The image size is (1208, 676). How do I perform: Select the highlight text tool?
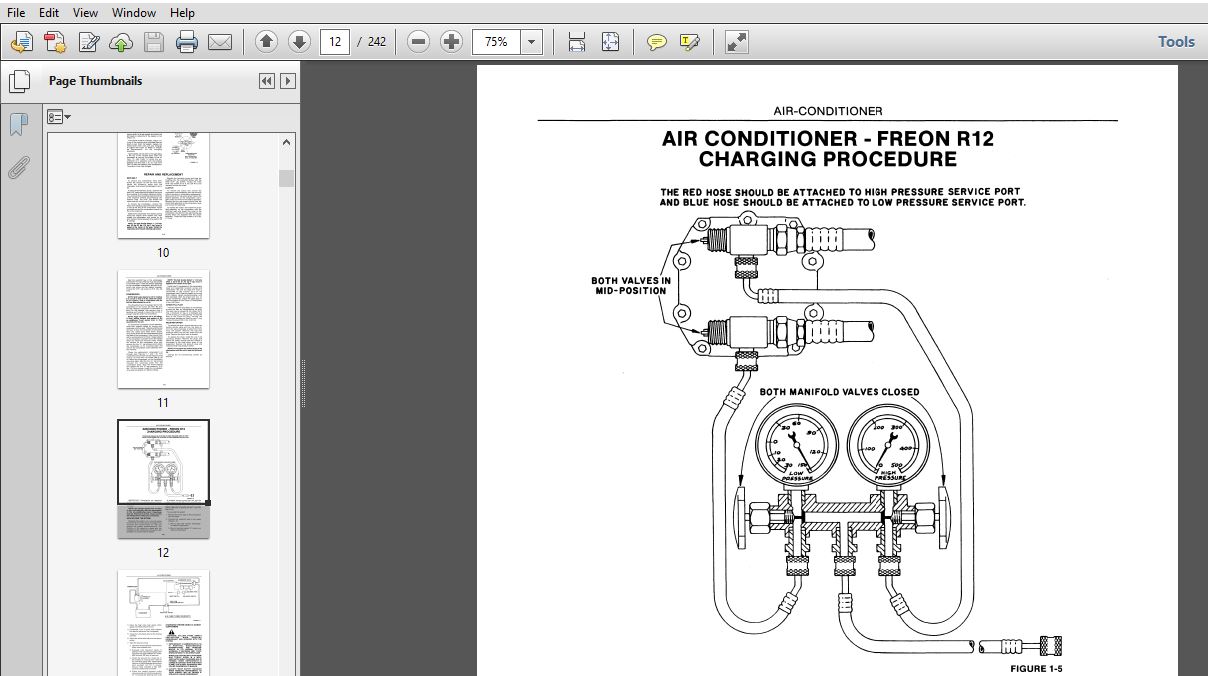[x=689, y=42]
